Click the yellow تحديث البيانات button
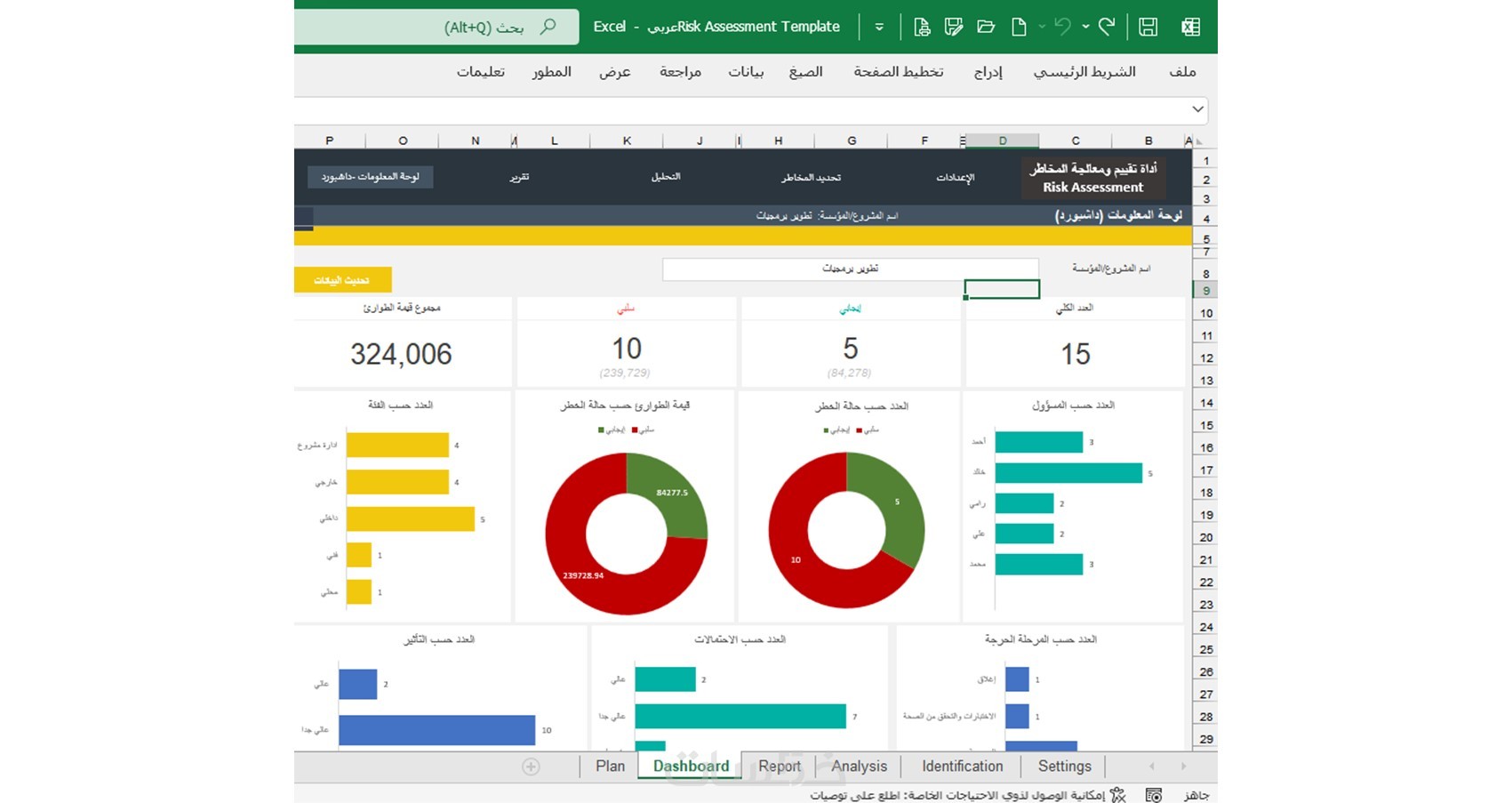The image size is (1512, 803). 342,280
